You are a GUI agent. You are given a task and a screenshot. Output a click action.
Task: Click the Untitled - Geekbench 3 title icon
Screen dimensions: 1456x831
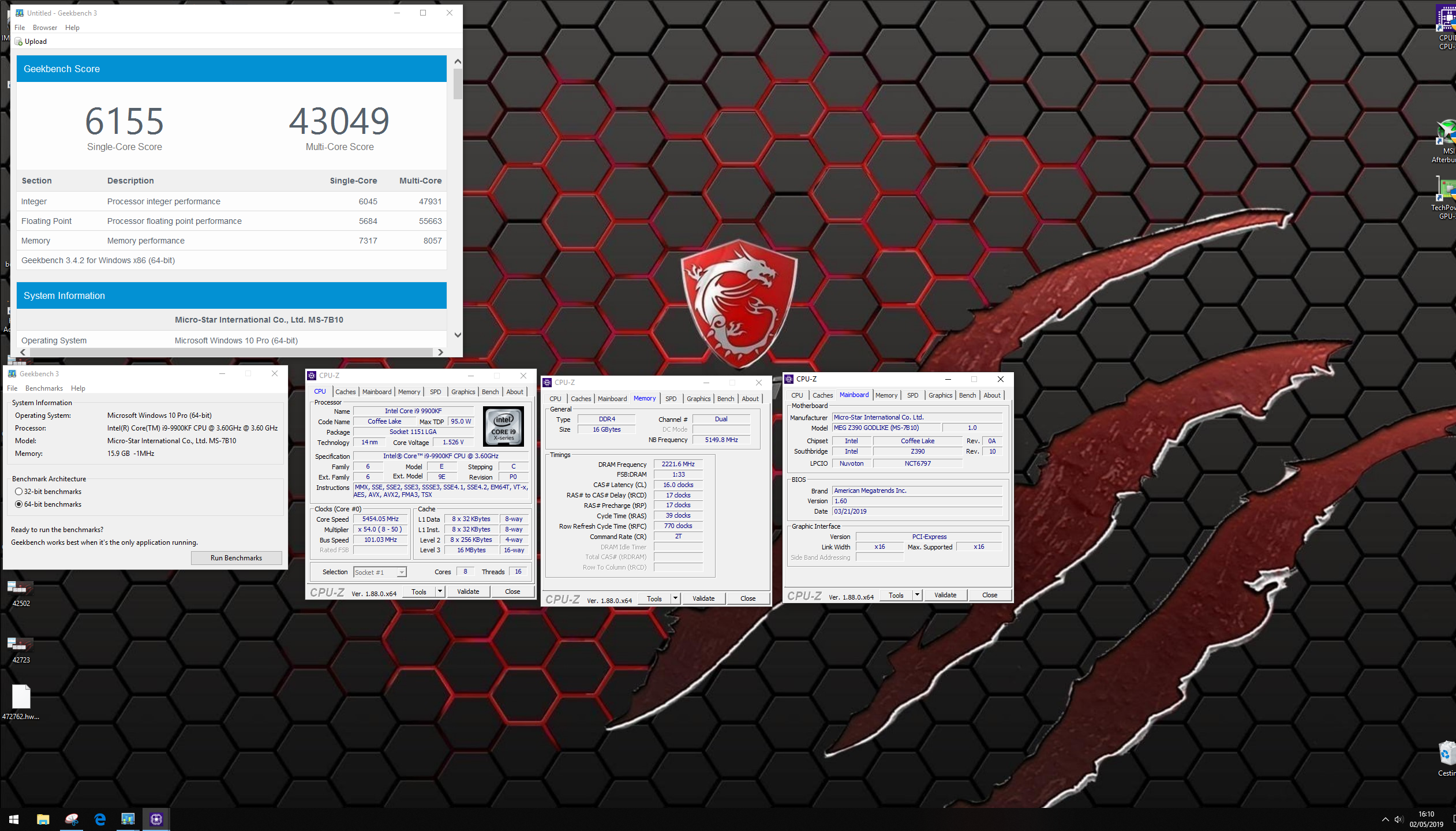(20, 13)
